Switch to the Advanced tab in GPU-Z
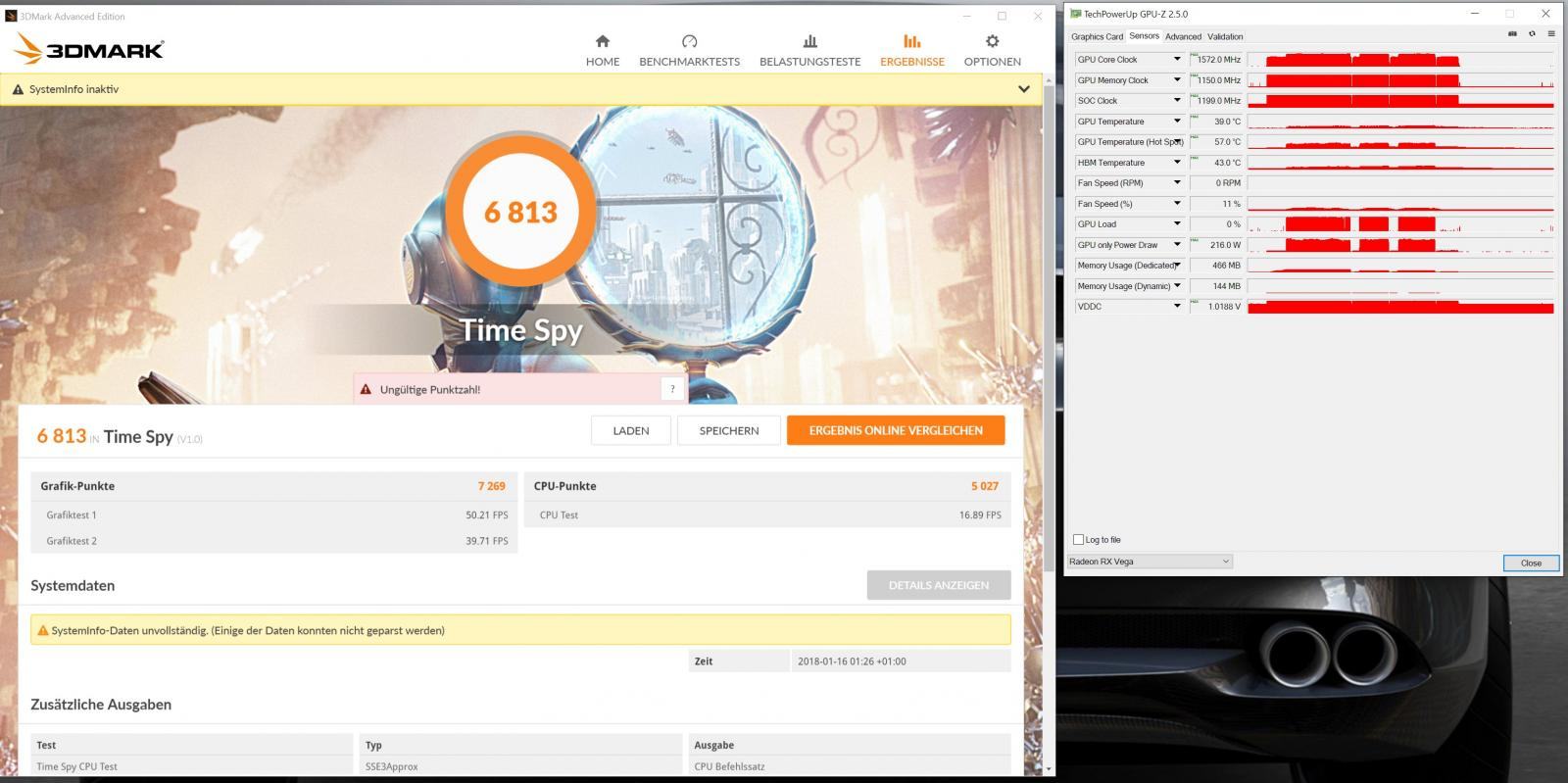 pyautogui.click(x=1183, y=36)
